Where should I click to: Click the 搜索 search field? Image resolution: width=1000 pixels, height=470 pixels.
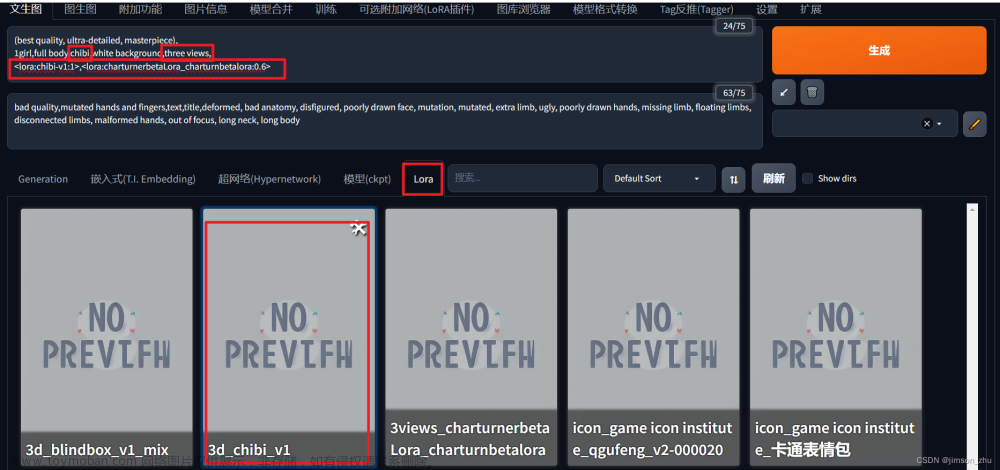pyautogui.click(x=522, y=179)
